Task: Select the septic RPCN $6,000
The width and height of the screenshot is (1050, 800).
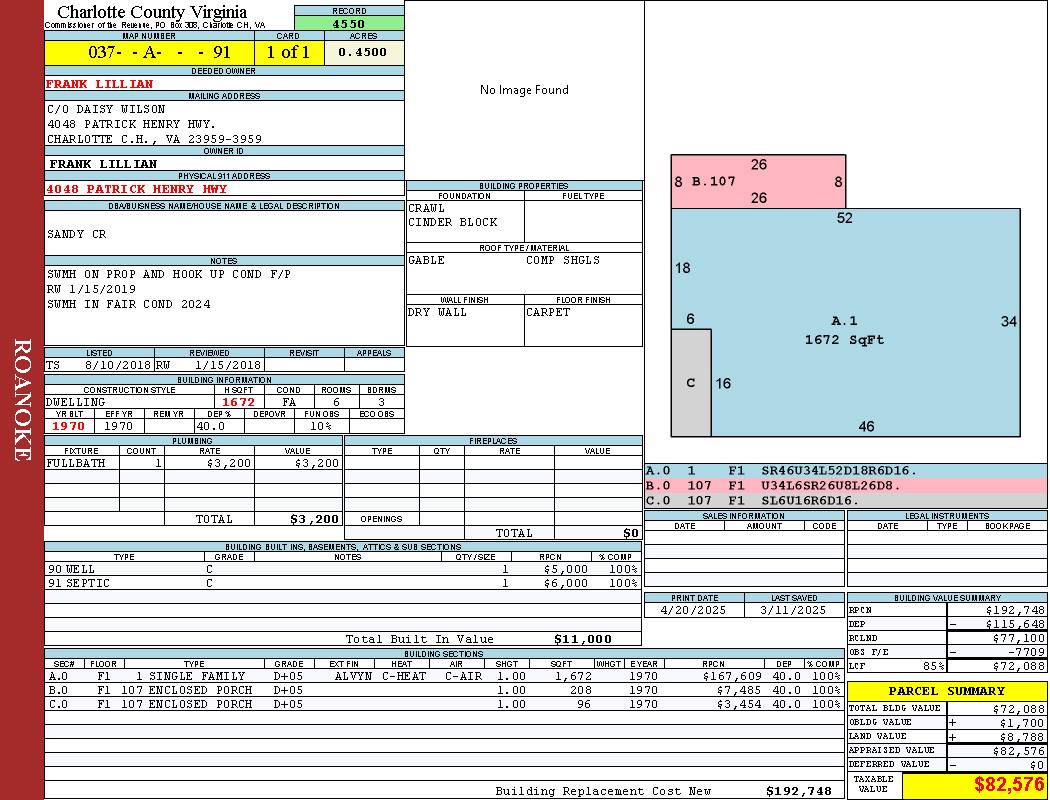Action: (x=566, y=584)
